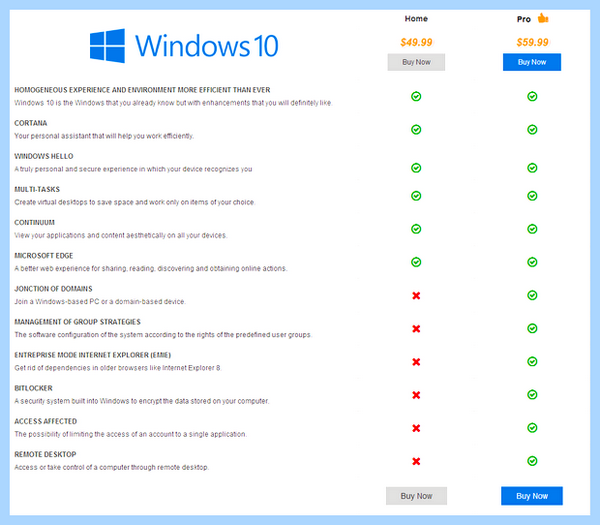
Task: Click the 'Windows 10 is the Windows' description
Action: [x=173, y=103]
